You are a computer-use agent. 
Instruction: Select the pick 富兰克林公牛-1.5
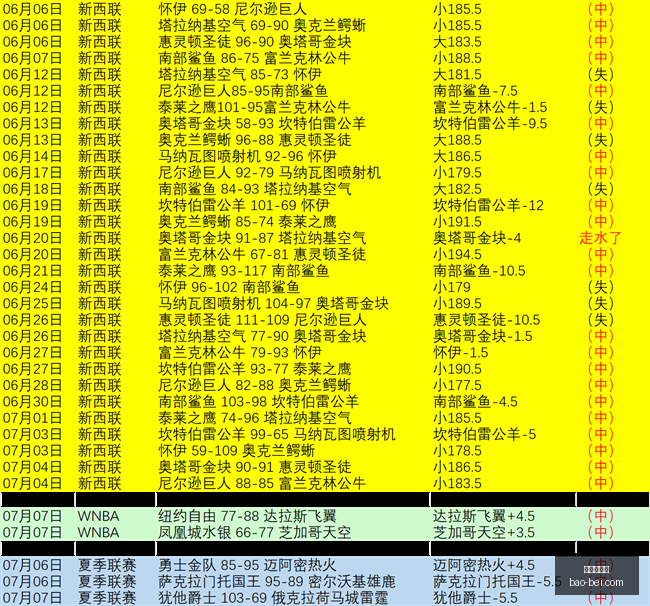pos(490,107)
